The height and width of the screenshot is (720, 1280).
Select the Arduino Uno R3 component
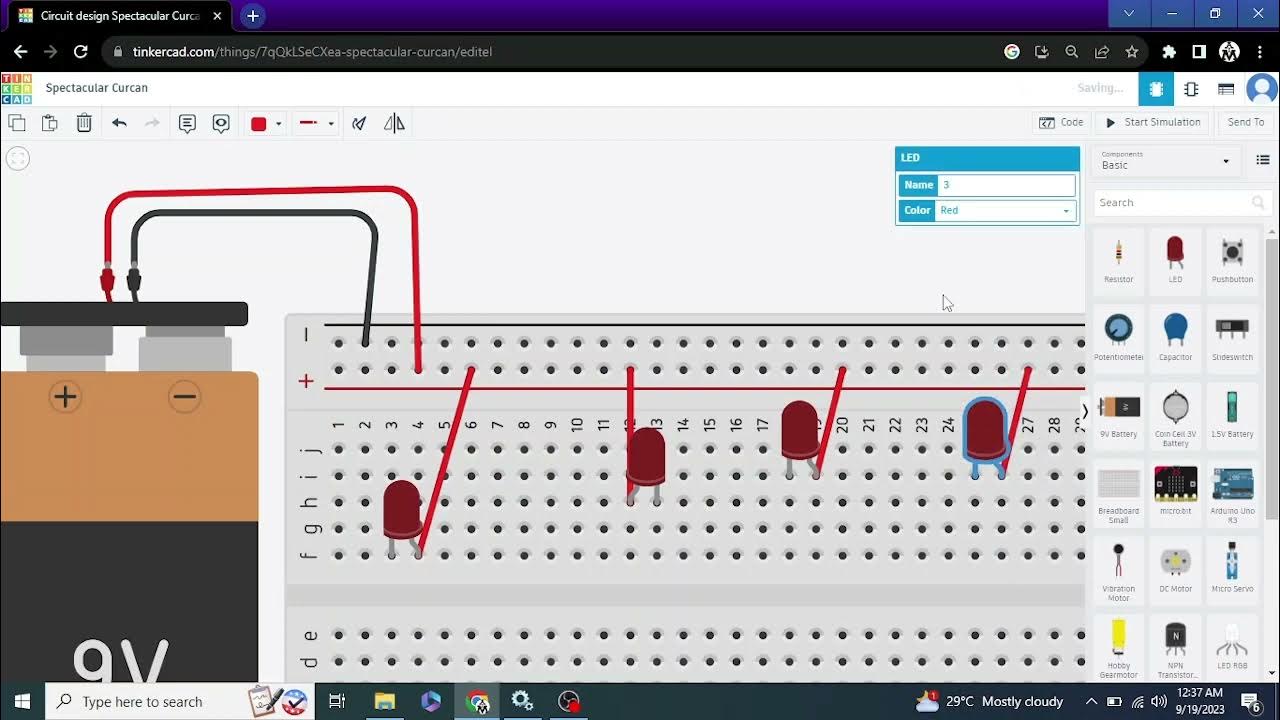click(x=1232, y=493)
